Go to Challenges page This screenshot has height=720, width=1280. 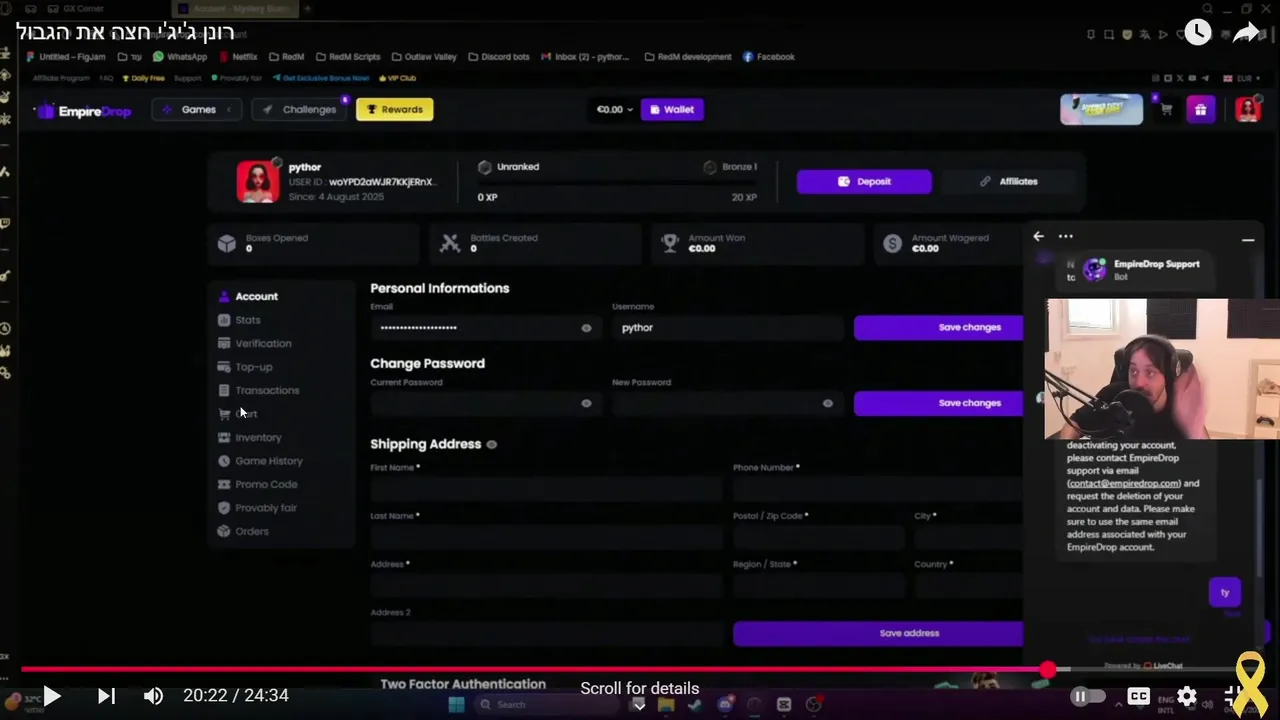point(300,110)
